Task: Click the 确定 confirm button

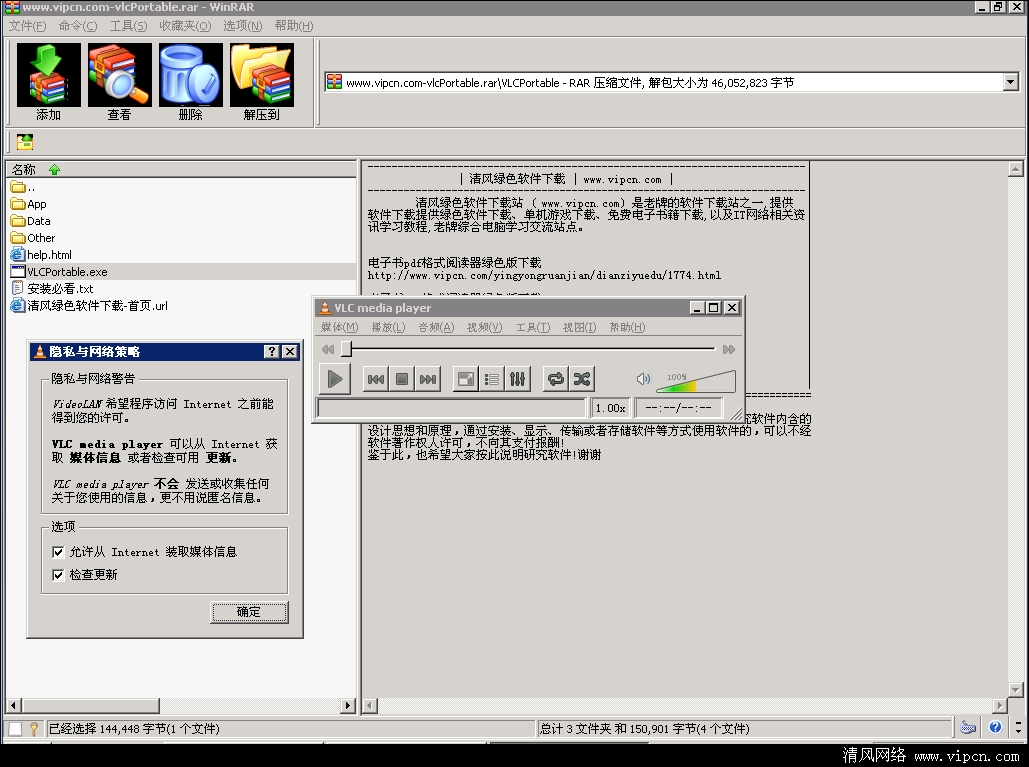Action: 249,612
